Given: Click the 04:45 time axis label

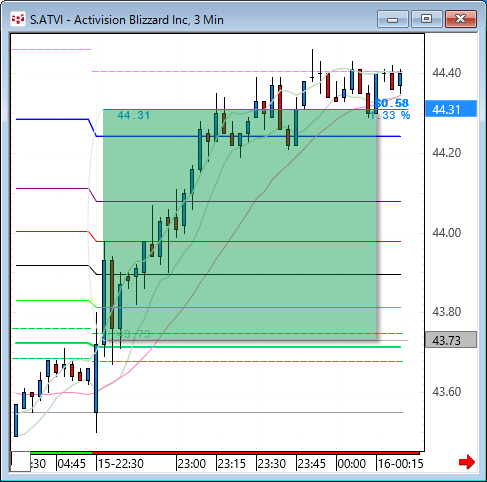Looking at the screenshot, I should click(72, 464).
